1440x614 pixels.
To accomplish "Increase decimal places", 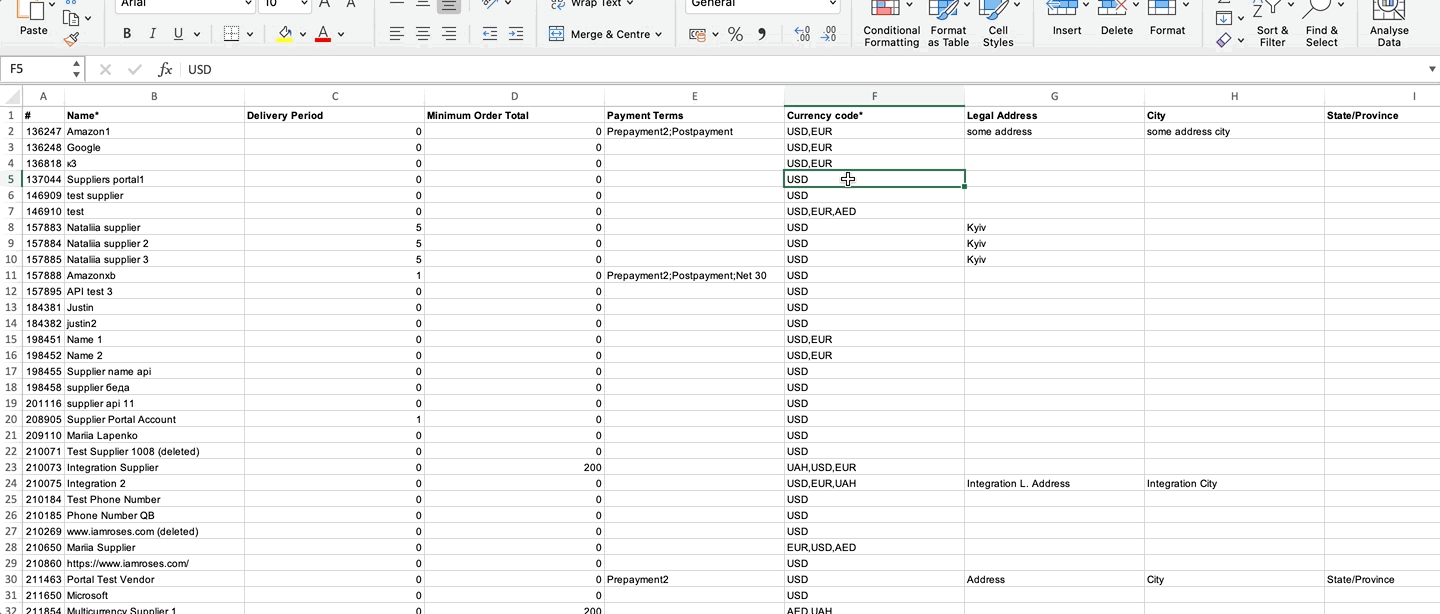I will pos(802,34).
